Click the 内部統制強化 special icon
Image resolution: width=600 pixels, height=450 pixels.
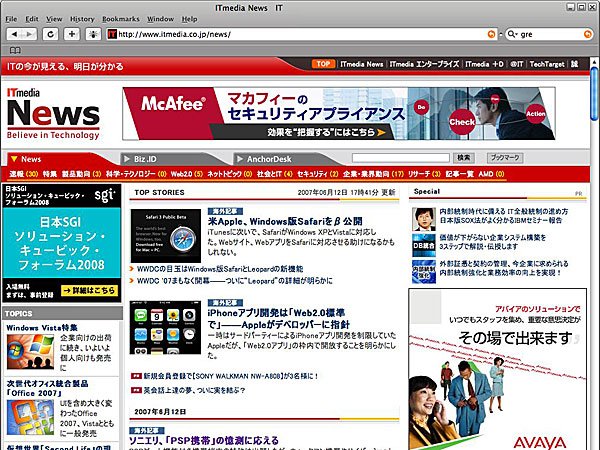pyautogui.click(x=424, y=272)
